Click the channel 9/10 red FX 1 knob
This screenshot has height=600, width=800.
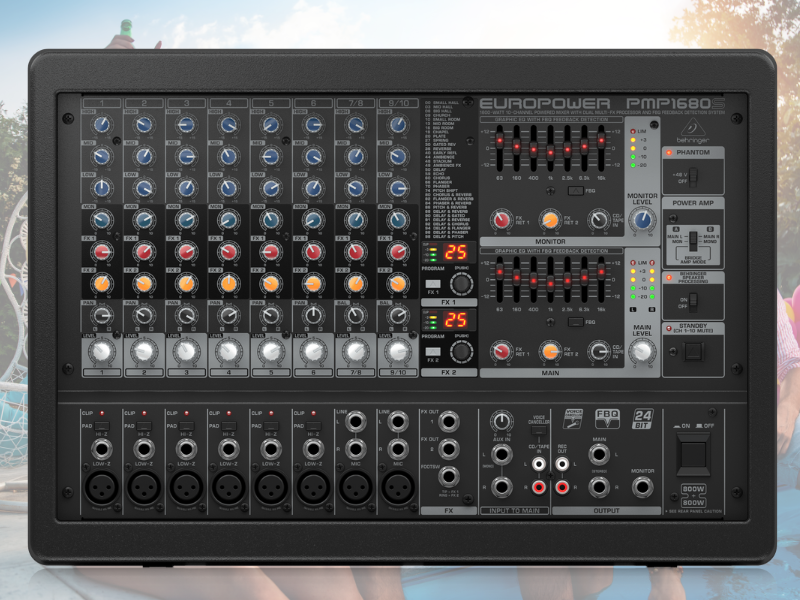coord(398,252)
